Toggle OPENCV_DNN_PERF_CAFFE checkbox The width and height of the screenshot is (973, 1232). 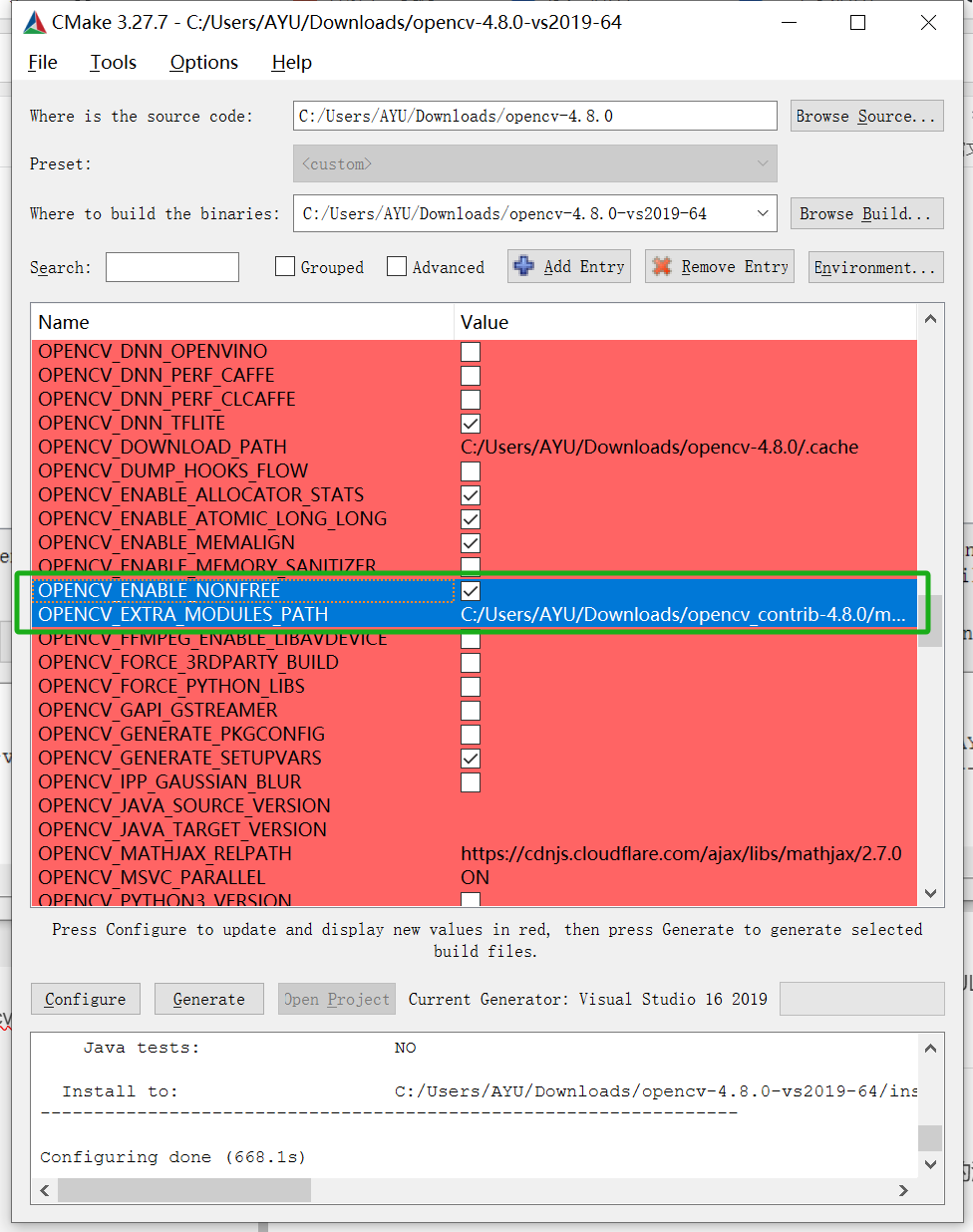pyautogui.click(x=471, y=375)
